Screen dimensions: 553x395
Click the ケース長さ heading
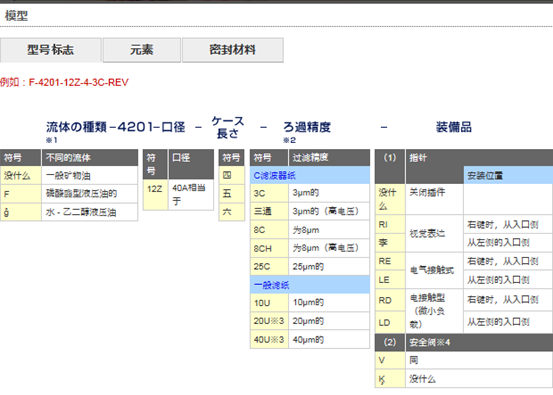coord(228,127)
